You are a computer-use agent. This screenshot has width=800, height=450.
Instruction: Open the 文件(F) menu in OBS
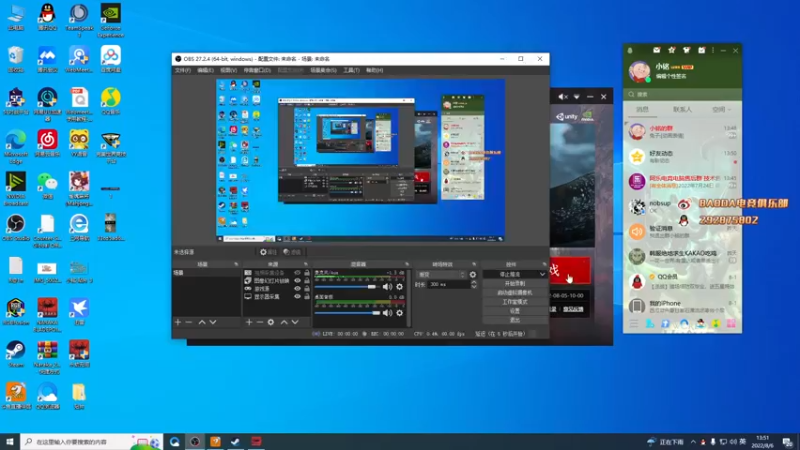[182, 70]
